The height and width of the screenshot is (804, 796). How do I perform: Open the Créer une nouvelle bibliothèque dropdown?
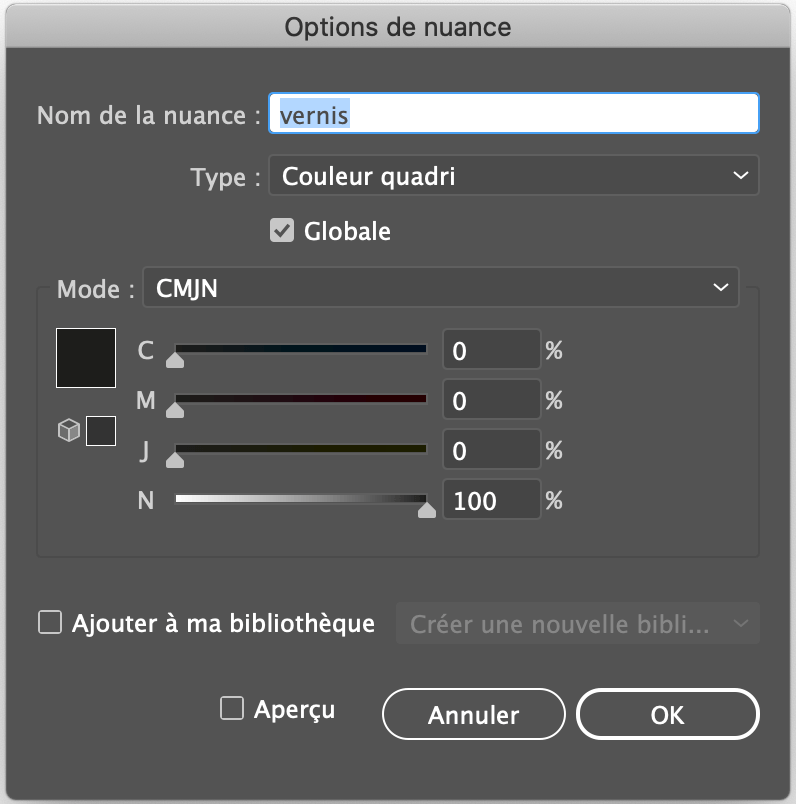point(578,624)
